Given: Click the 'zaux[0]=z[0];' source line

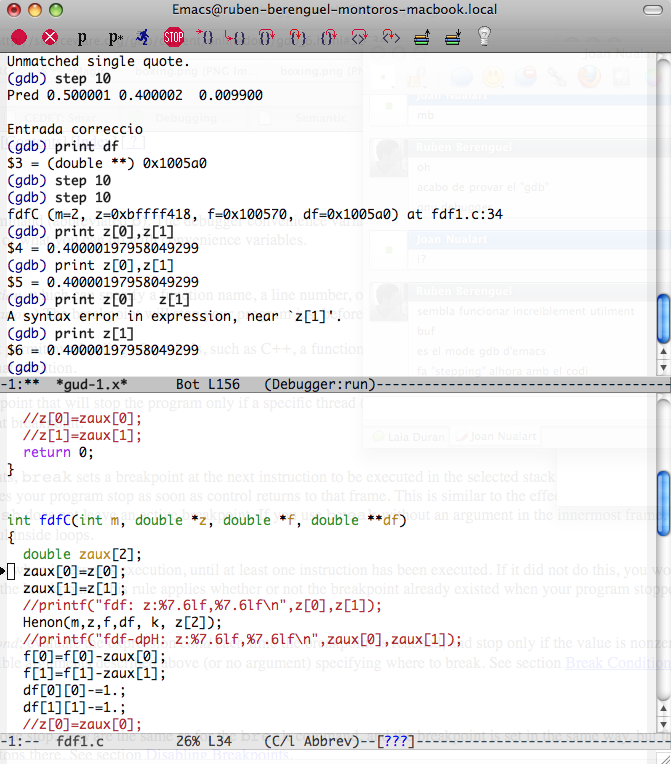Looking at the screenshot, I should click(74, 571).
